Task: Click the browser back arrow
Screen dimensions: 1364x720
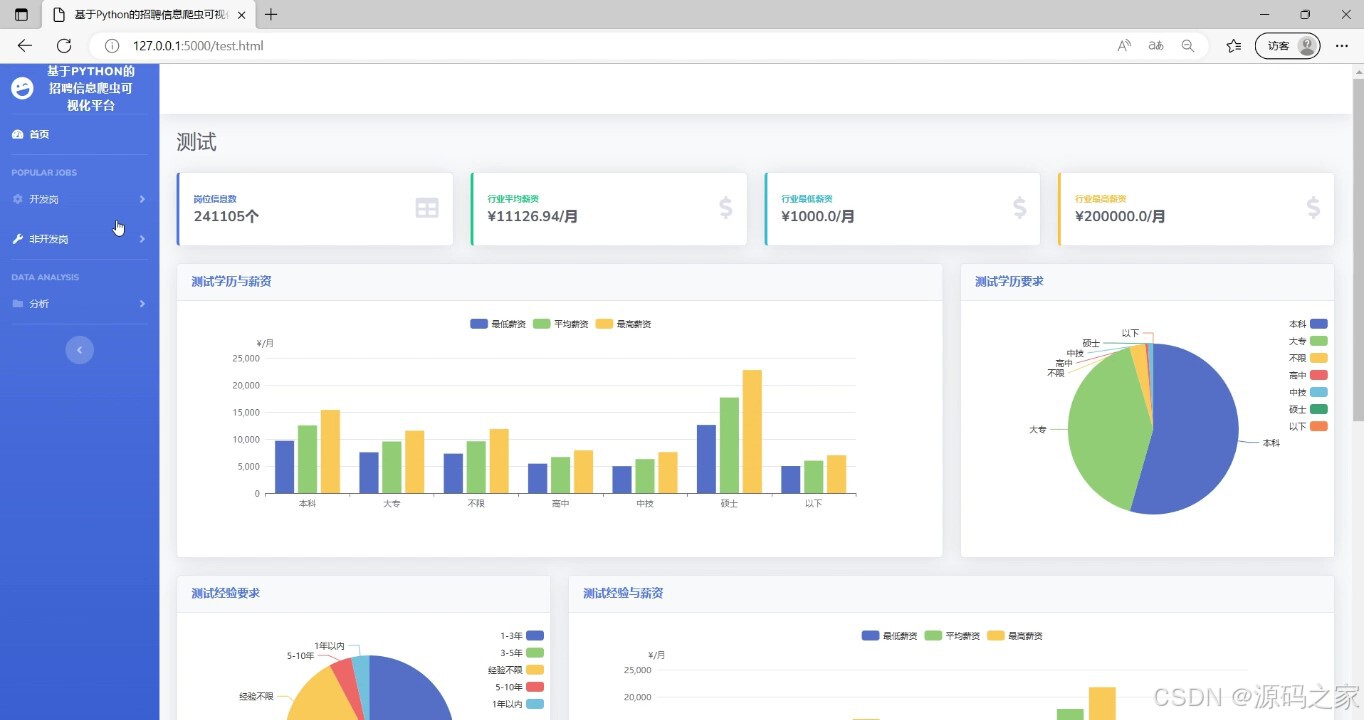Action: pos(25,46)
